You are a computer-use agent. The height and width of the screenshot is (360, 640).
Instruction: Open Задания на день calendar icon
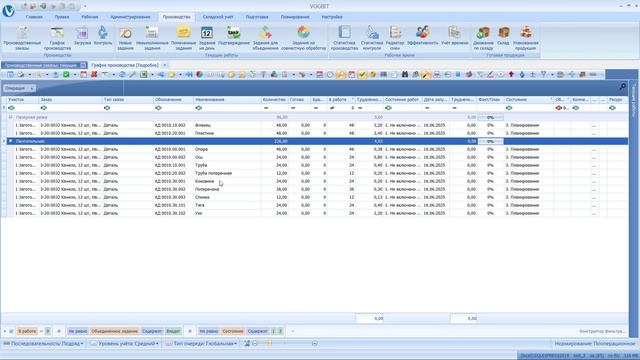(207, 38)
